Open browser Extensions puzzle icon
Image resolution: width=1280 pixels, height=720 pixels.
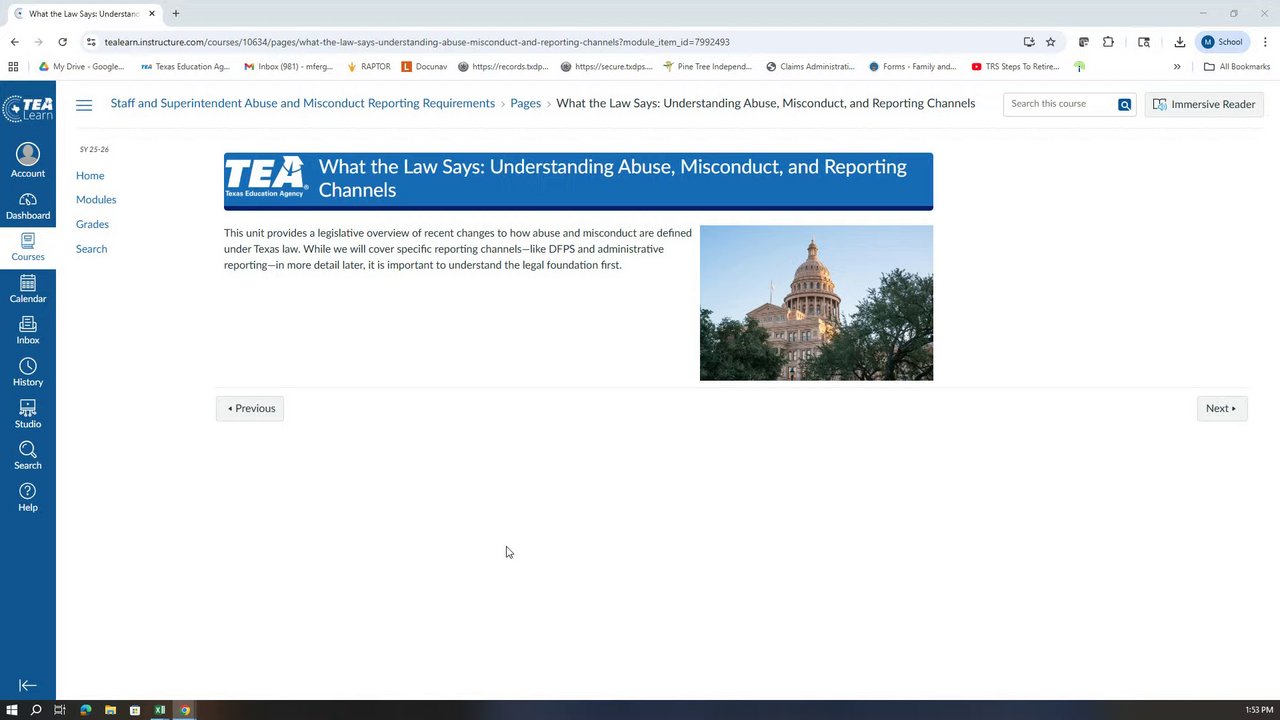[1108, 42]
